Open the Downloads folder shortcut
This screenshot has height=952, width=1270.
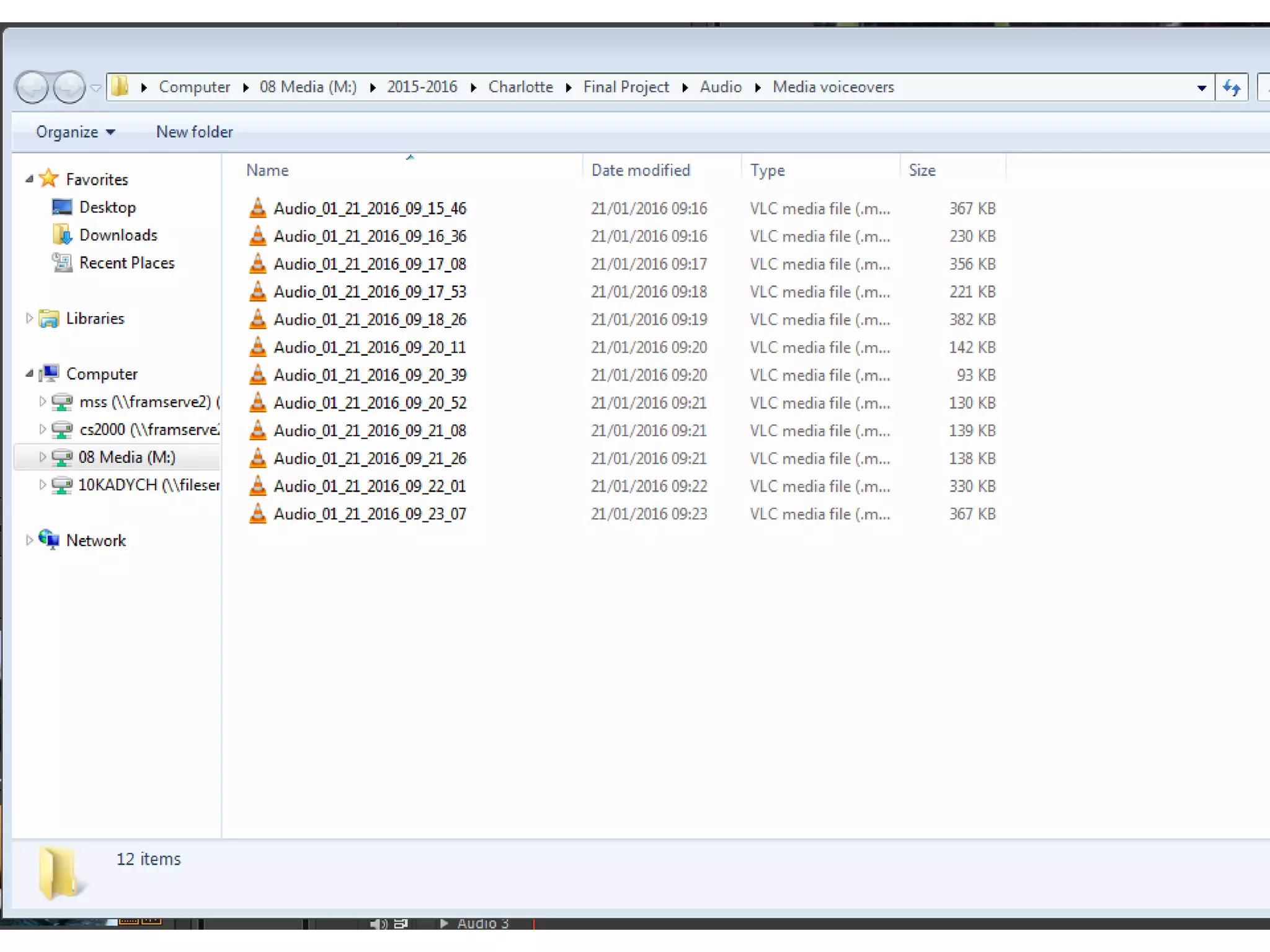(x=118, y=235)
